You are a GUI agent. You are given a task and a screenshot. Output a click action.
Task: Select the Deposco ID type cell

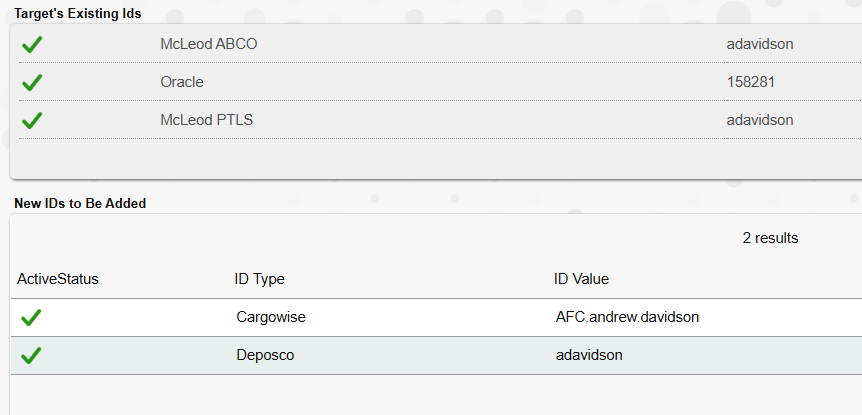tap(266, 355)
